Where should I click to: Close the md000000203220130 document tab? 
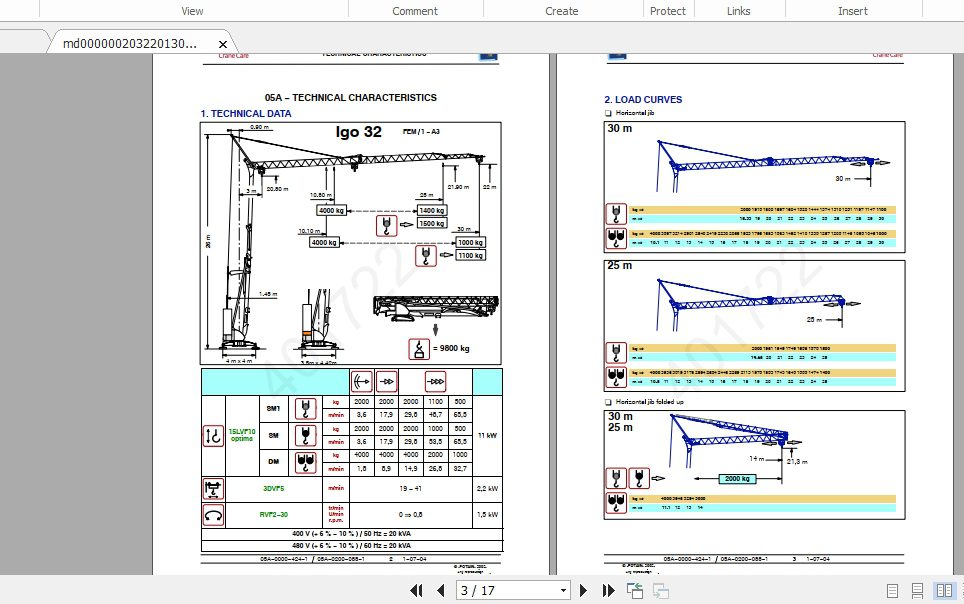[222, 44]
